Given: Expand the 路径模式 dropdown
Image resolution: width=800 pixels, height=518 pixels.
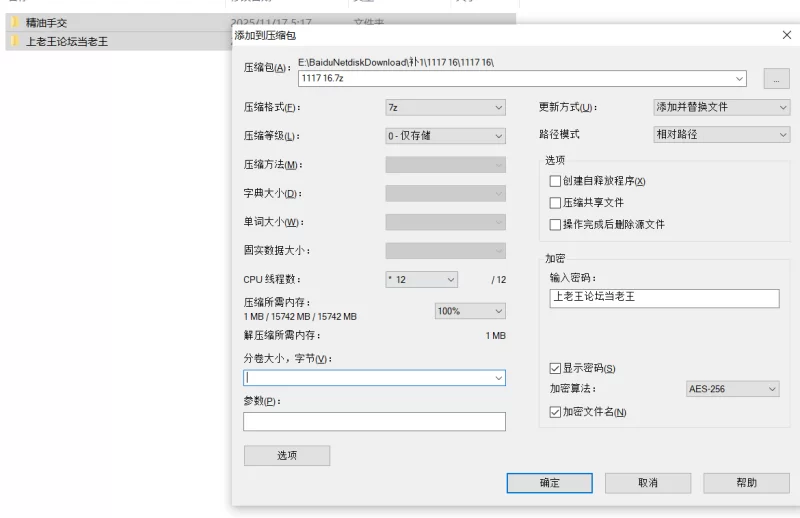Looking at the screenshot, I should click(721, 134).
